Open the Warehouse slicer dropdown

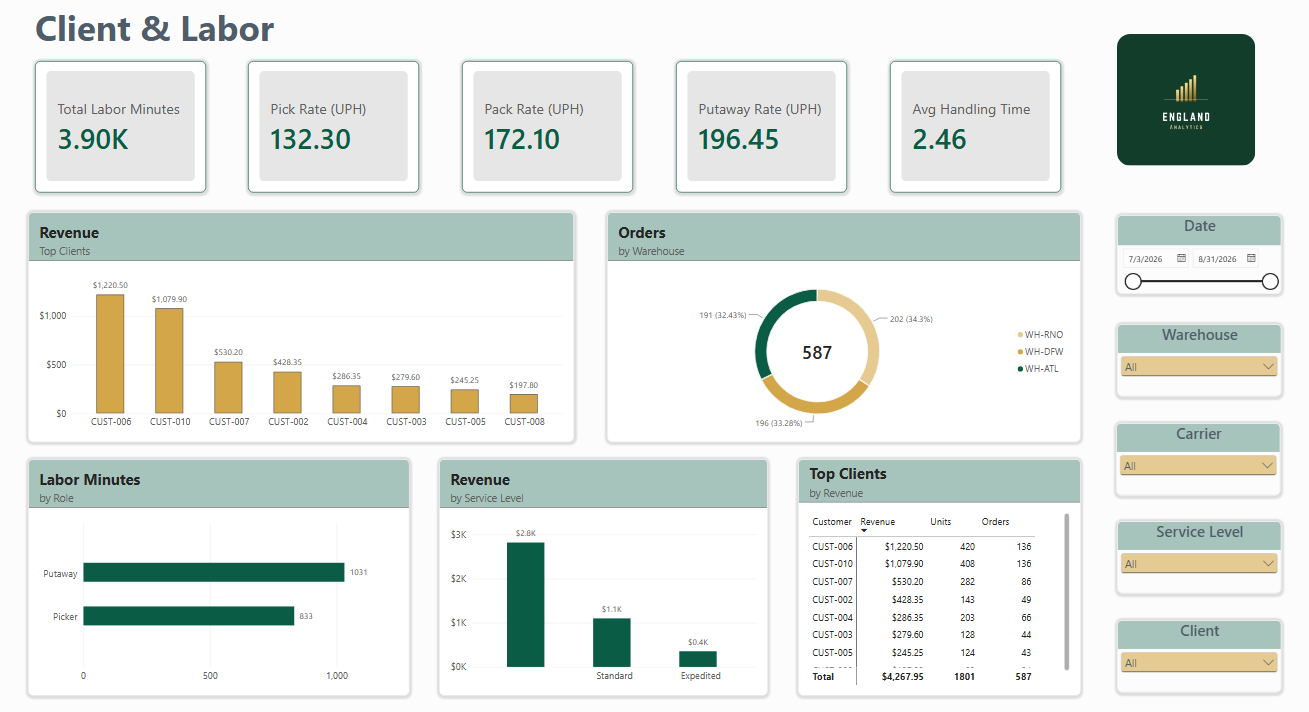coord(1199,367)
